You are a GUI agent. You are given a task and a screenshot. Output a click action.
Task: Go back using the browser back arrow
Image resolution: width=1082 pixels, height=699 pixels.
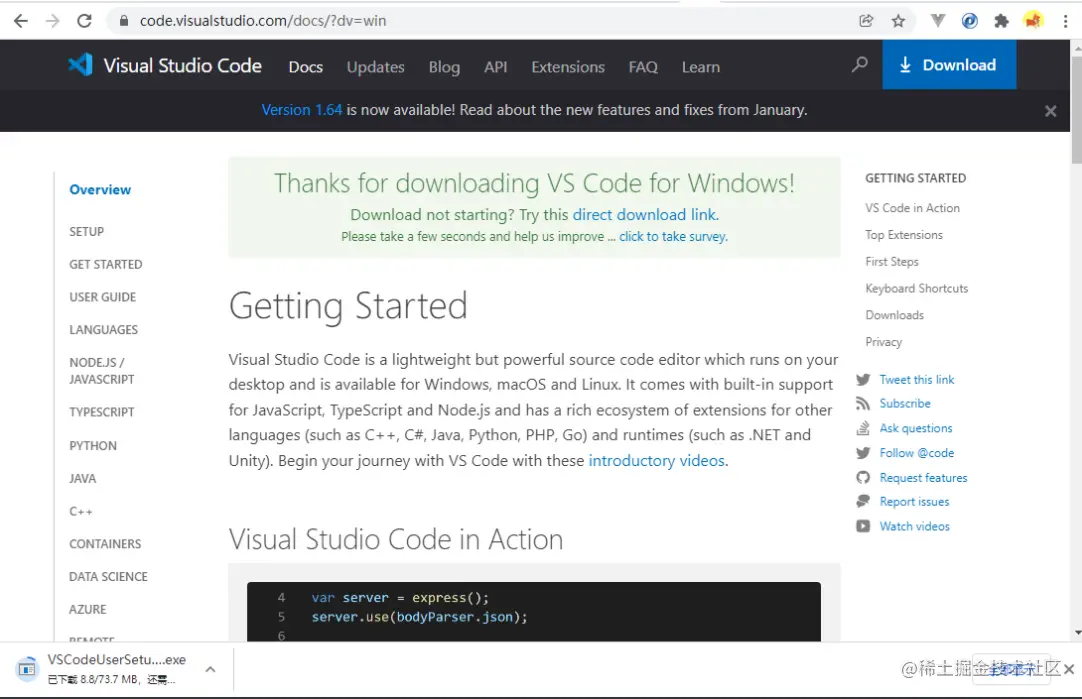click(21, 21)
